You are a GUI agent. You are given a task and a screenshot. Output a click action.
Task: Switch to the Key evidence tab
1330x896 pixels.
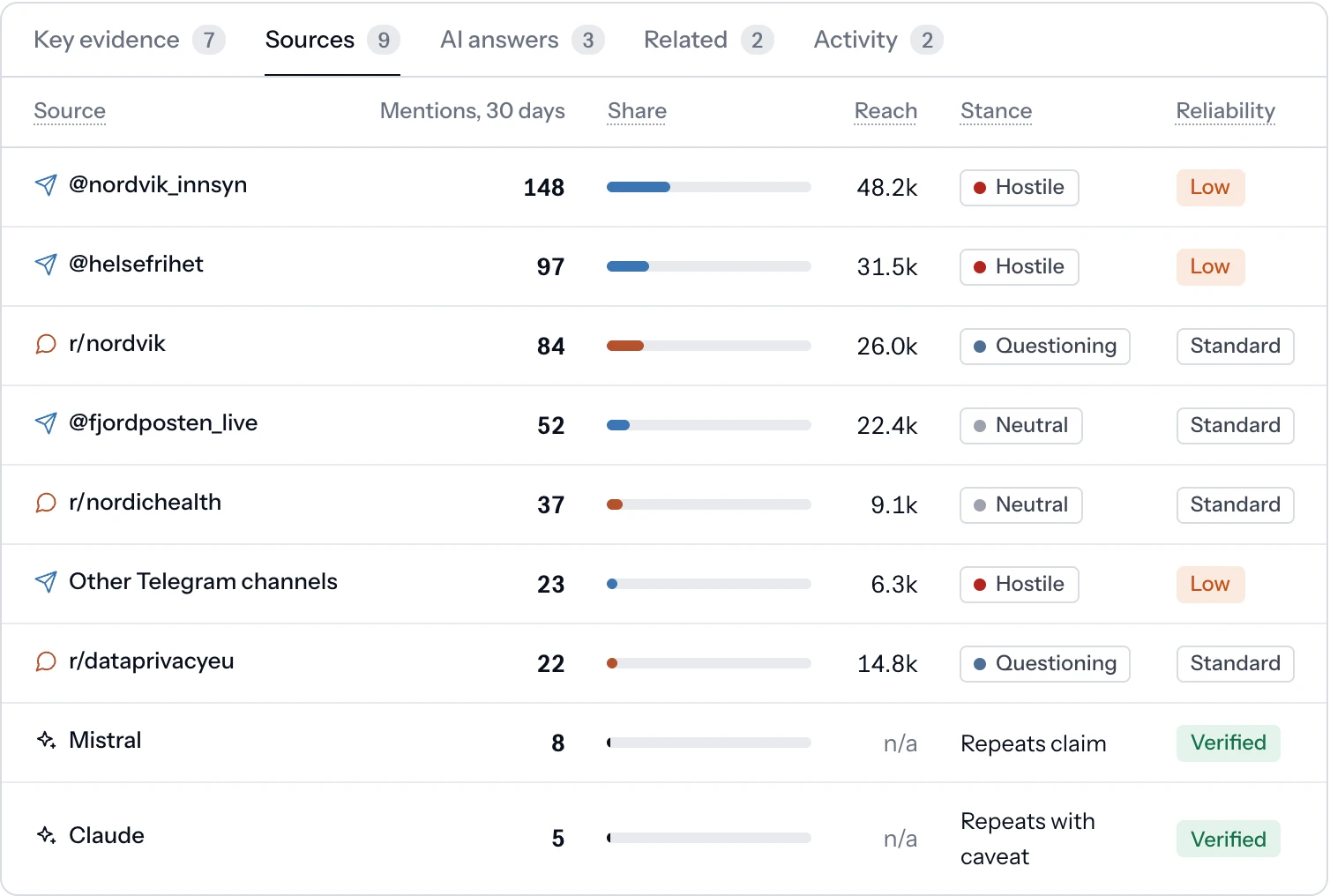[130, 40]
